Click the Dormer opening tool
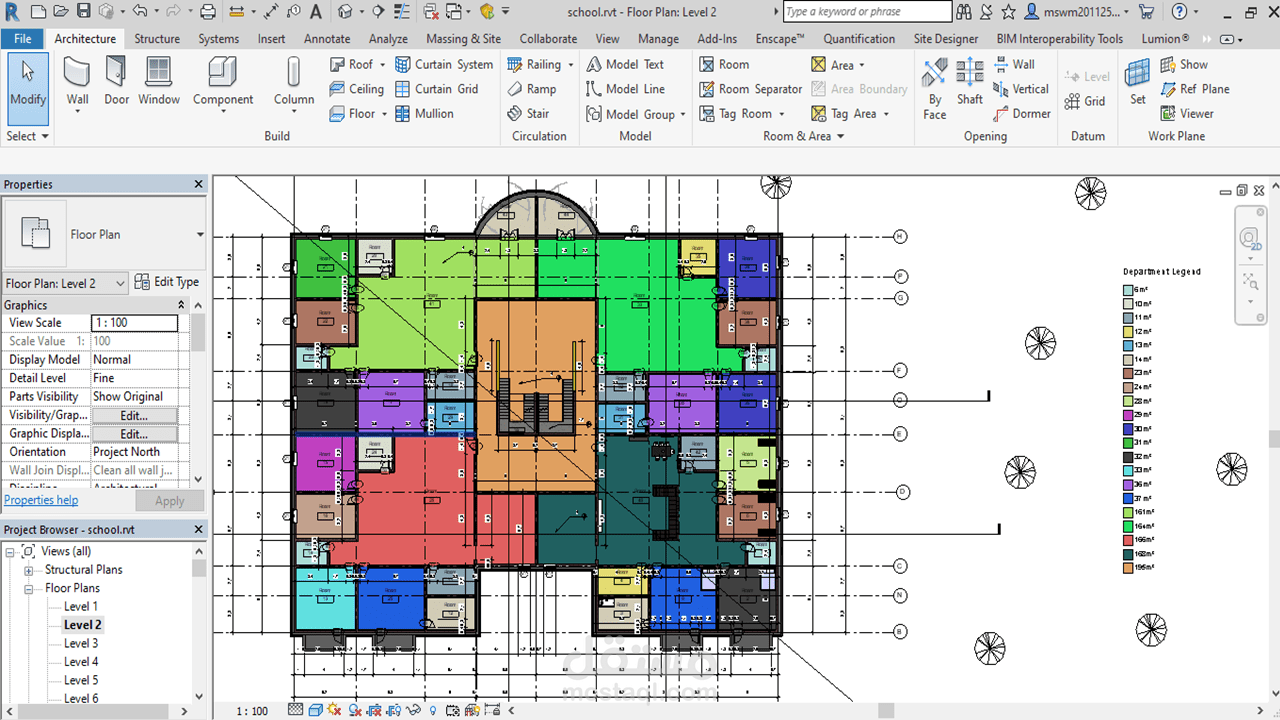This screenshot has width=1280, height=720. [x=1021, y=114]
